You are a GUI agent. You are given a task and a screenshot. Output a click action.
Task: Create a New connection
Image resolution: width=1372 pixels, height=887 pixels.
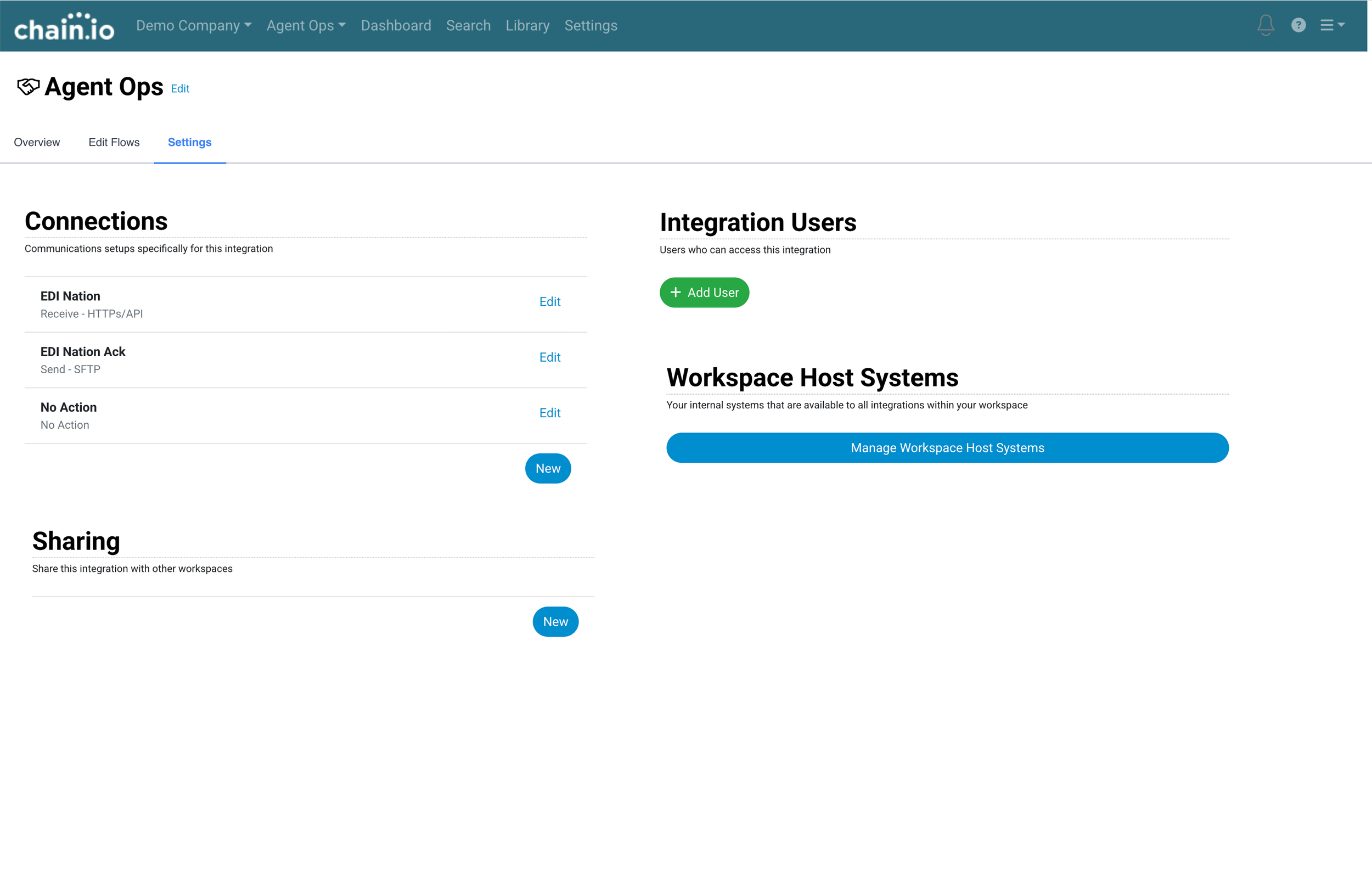548,468
